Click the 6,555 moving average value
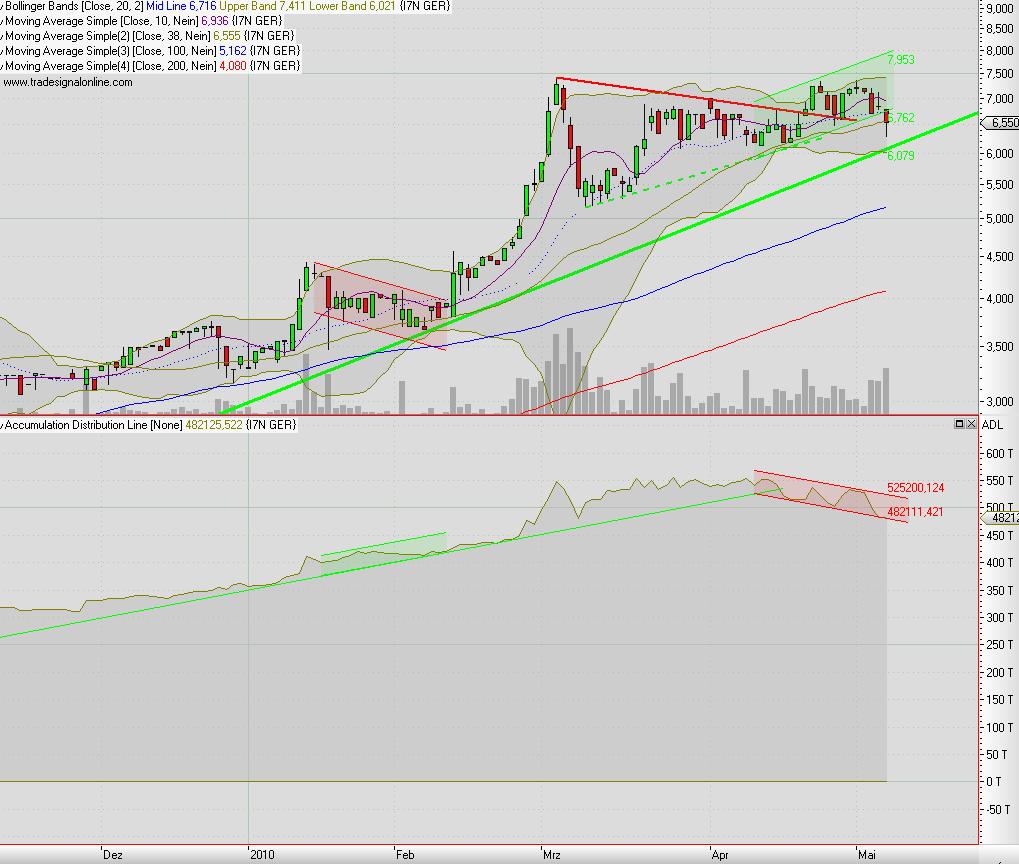Viewport: 1019px width, 864px height. 227,36
